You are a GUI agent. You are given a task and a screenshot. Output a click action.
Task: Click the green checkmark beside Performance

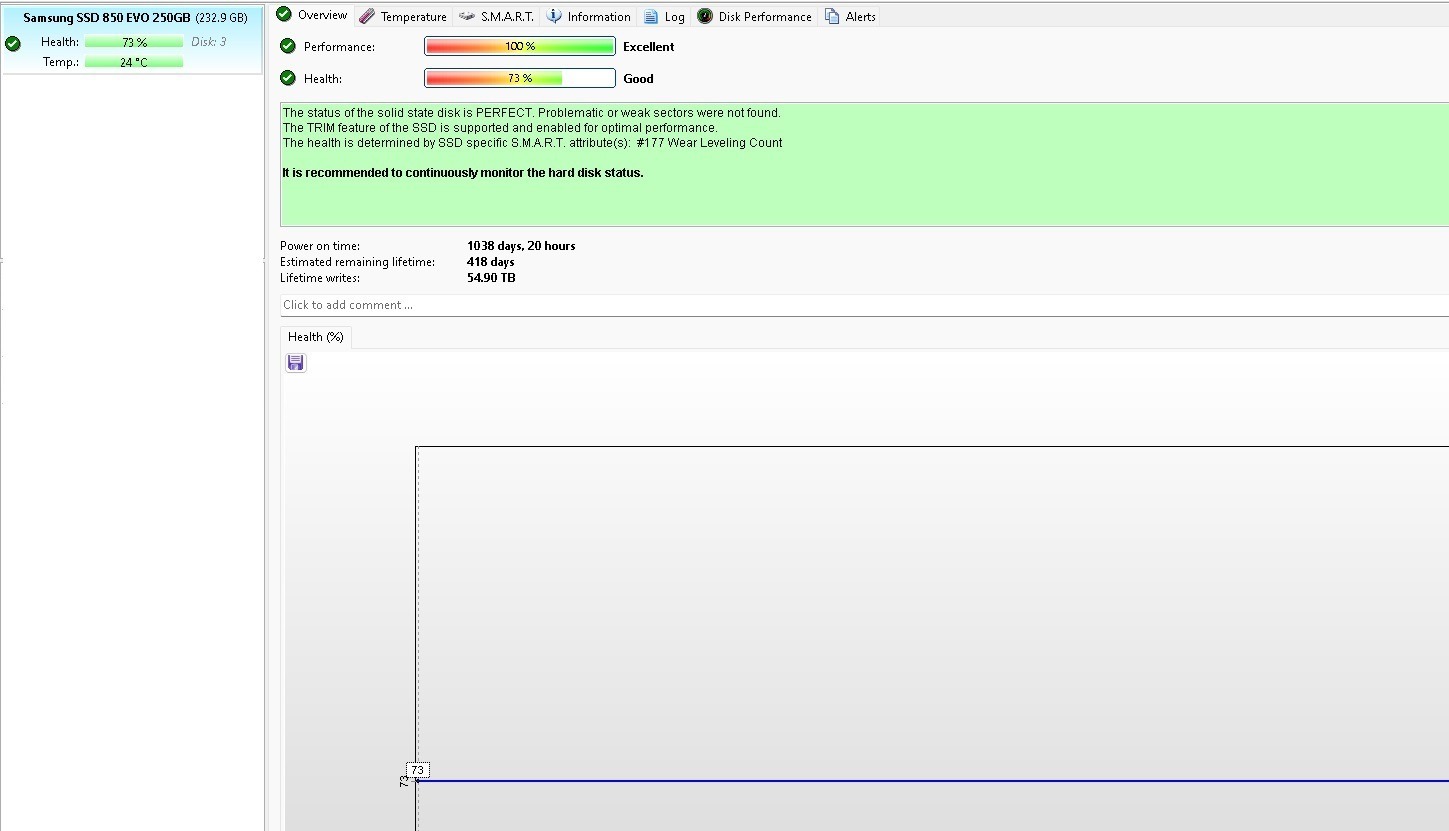coord(288,46)
